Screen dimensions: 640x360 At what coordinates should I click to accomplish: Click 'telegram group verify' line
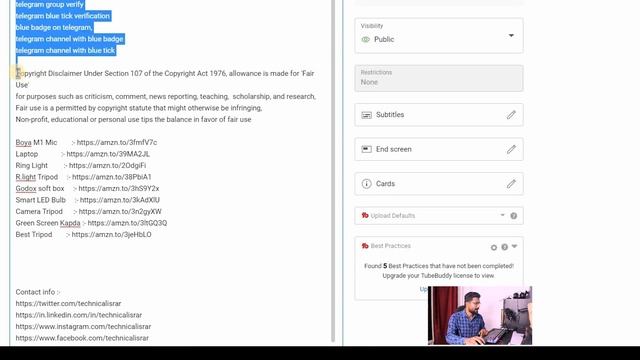[x=49, y=5]
